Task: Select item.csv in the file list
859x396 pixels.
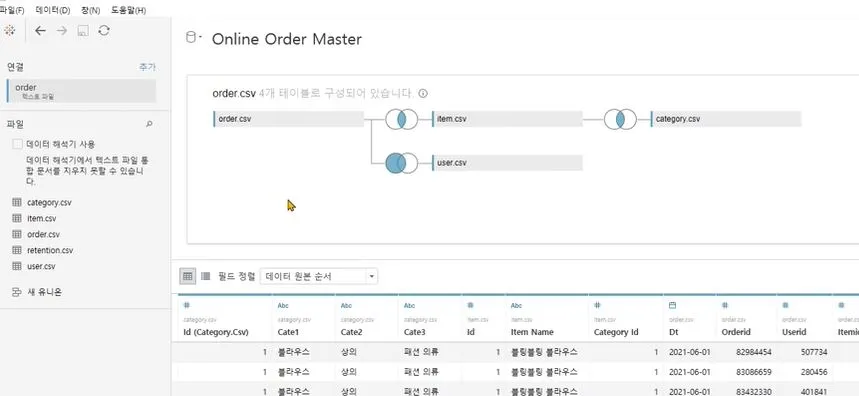Action: click(42, 219)
